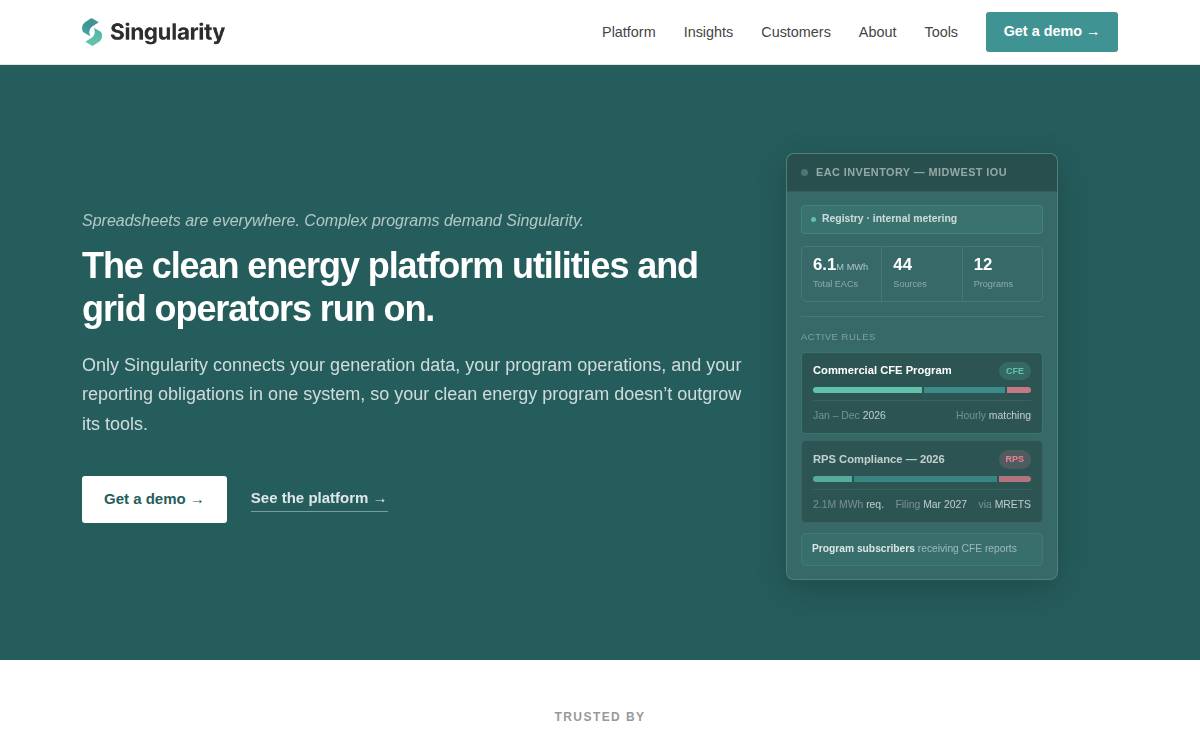Open the Commercial CFE Program card title
1200x750 pixels.
[x=882, y=370]
